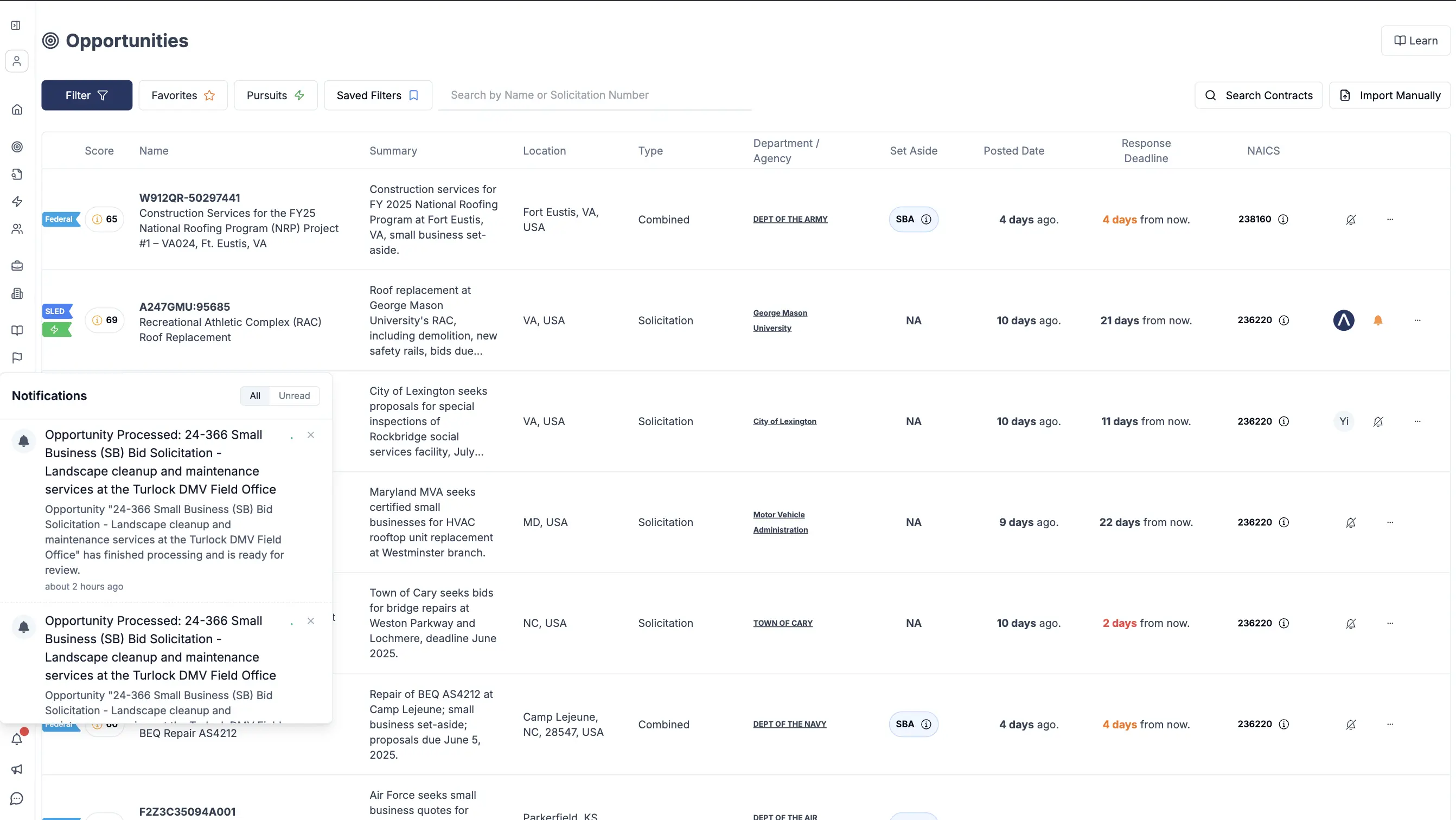Viewport: 1456px width, 820px height.
Task: Open more options menu in City of Lexington row
Action: click(1417, 421)
